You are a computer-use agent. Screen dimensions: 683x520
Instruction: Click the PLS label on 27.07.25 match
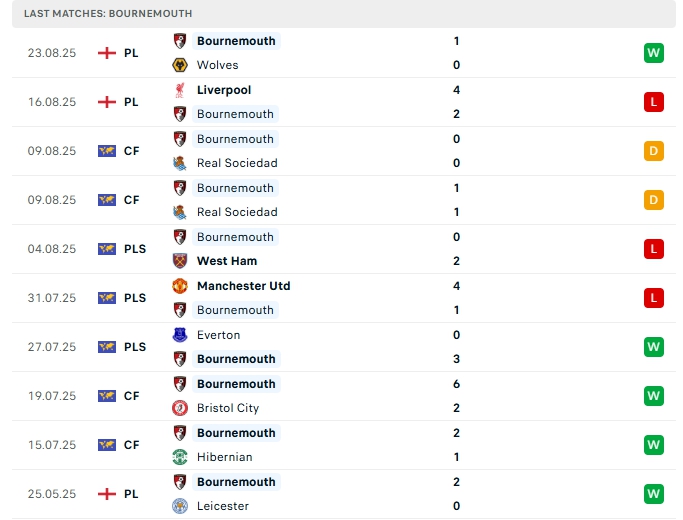click(x=135, y=347)
